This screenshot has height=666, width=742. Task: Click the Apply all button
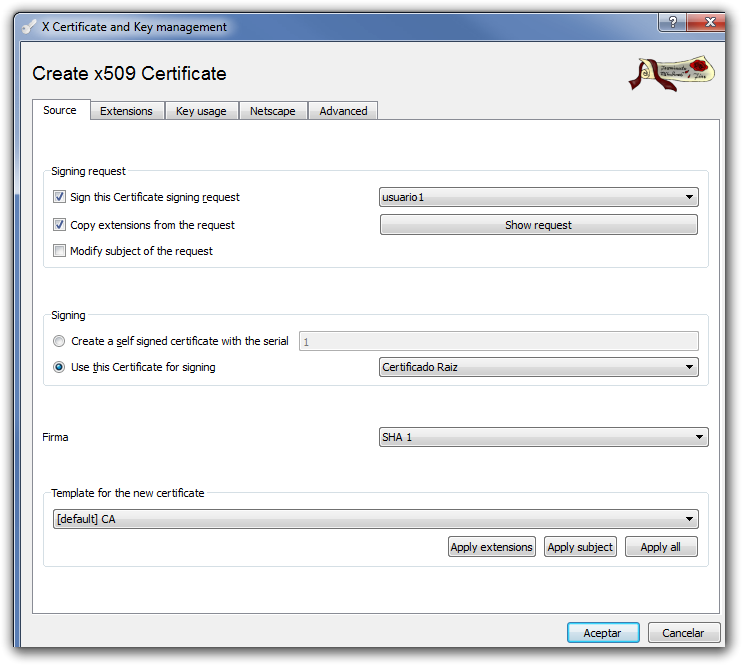point(660,547)
